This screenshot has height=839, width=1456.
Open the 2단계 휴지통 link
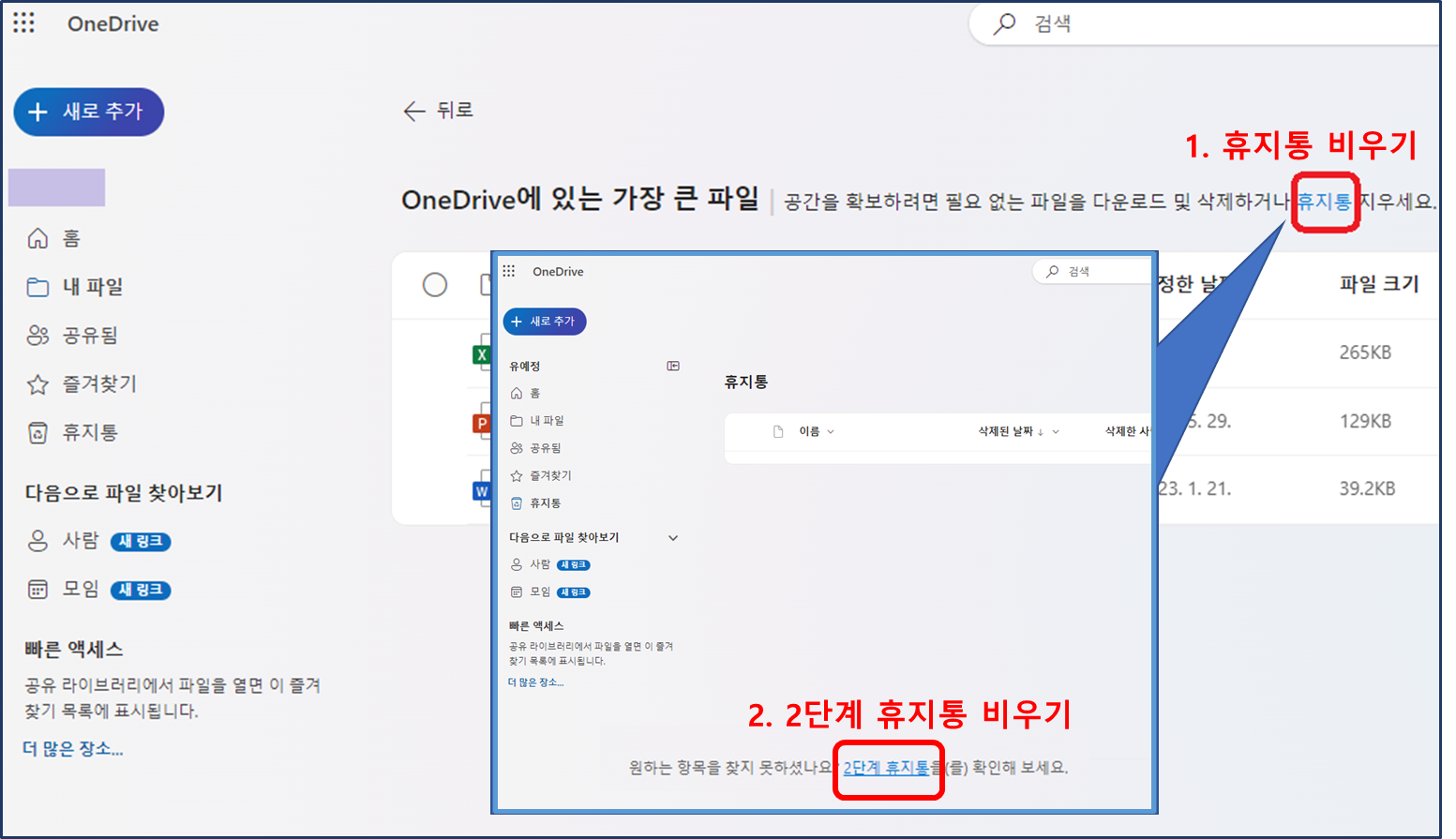[x=887, y=767]
